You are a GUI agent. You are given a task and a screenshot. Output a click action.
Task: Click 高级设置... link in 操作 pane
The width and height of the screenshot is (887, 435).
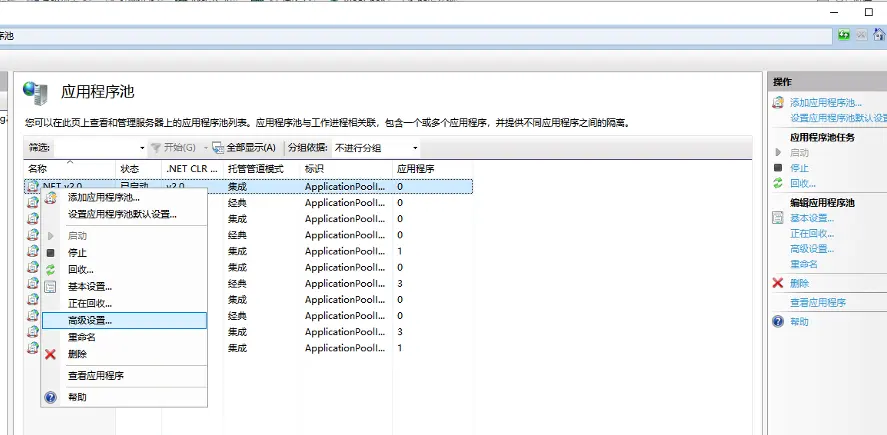(x=812, y=248)
